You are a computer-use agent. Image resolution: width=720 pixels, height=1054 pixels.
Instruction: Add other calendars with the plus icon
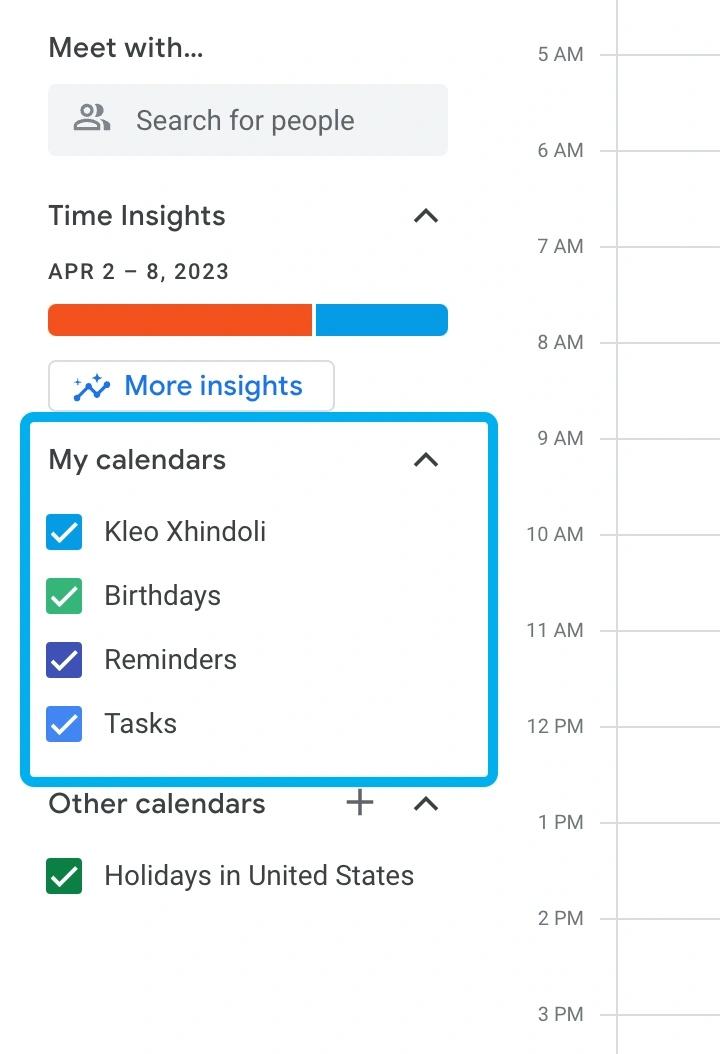pos(360,803)
